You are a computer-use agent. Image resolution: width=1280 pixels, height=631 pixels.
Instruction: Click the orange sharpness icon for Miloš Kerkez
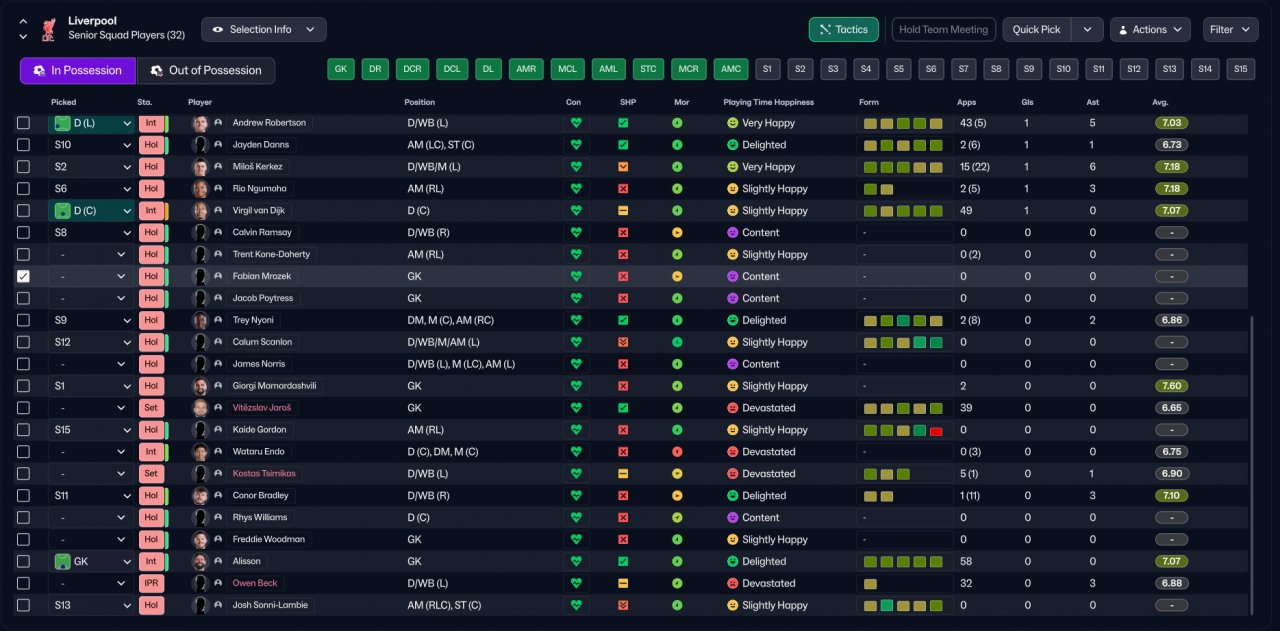[623, 167]
